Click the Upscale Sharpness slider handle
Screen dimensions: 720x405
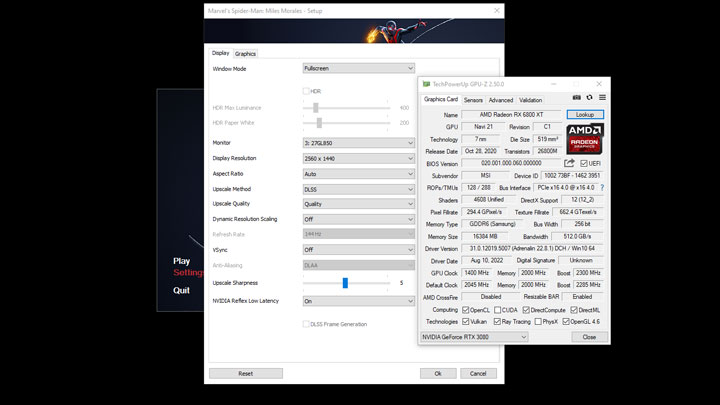point(345,283)
